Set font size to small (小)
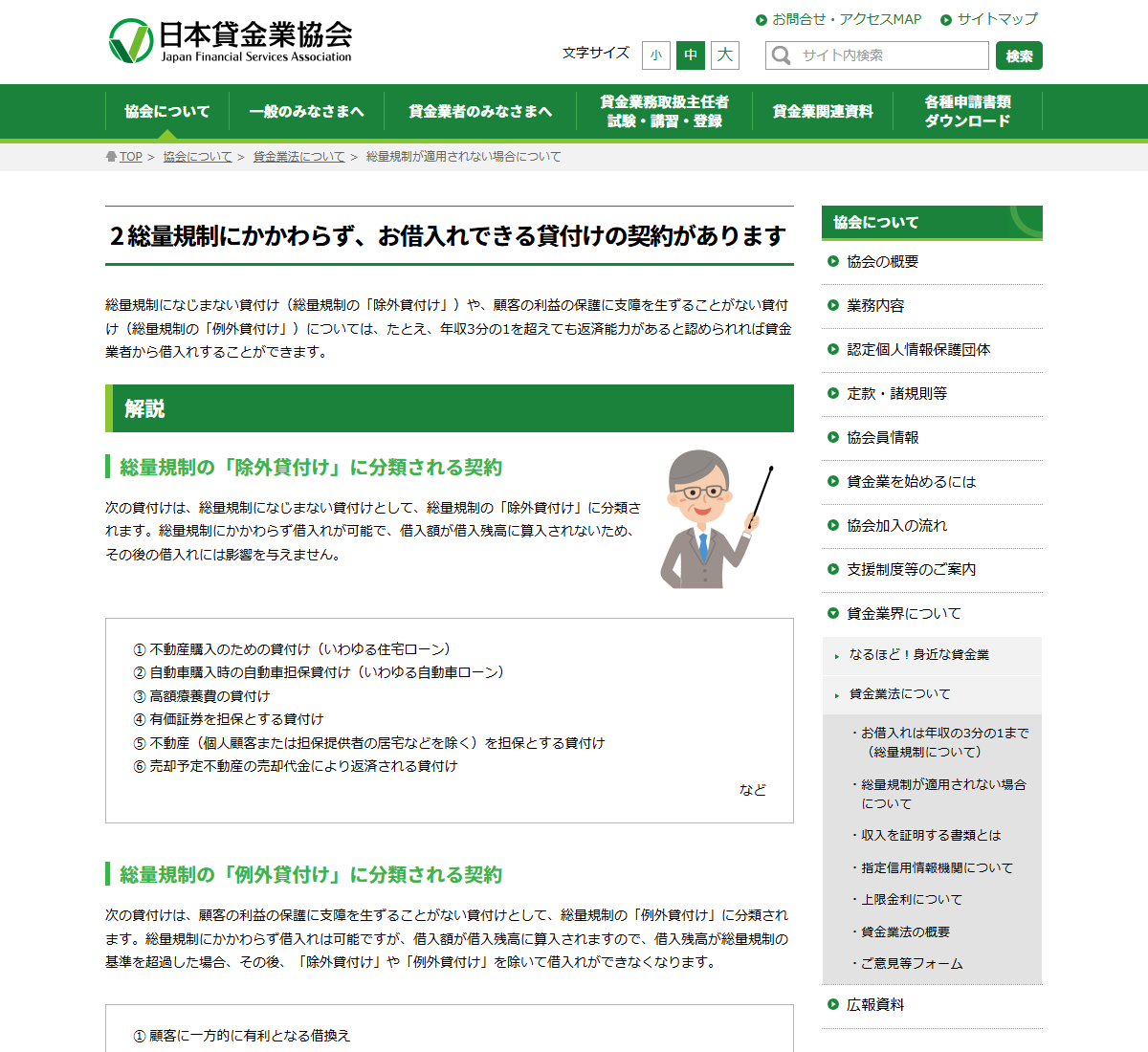1148x1052 pixels. tap(656, 55)
